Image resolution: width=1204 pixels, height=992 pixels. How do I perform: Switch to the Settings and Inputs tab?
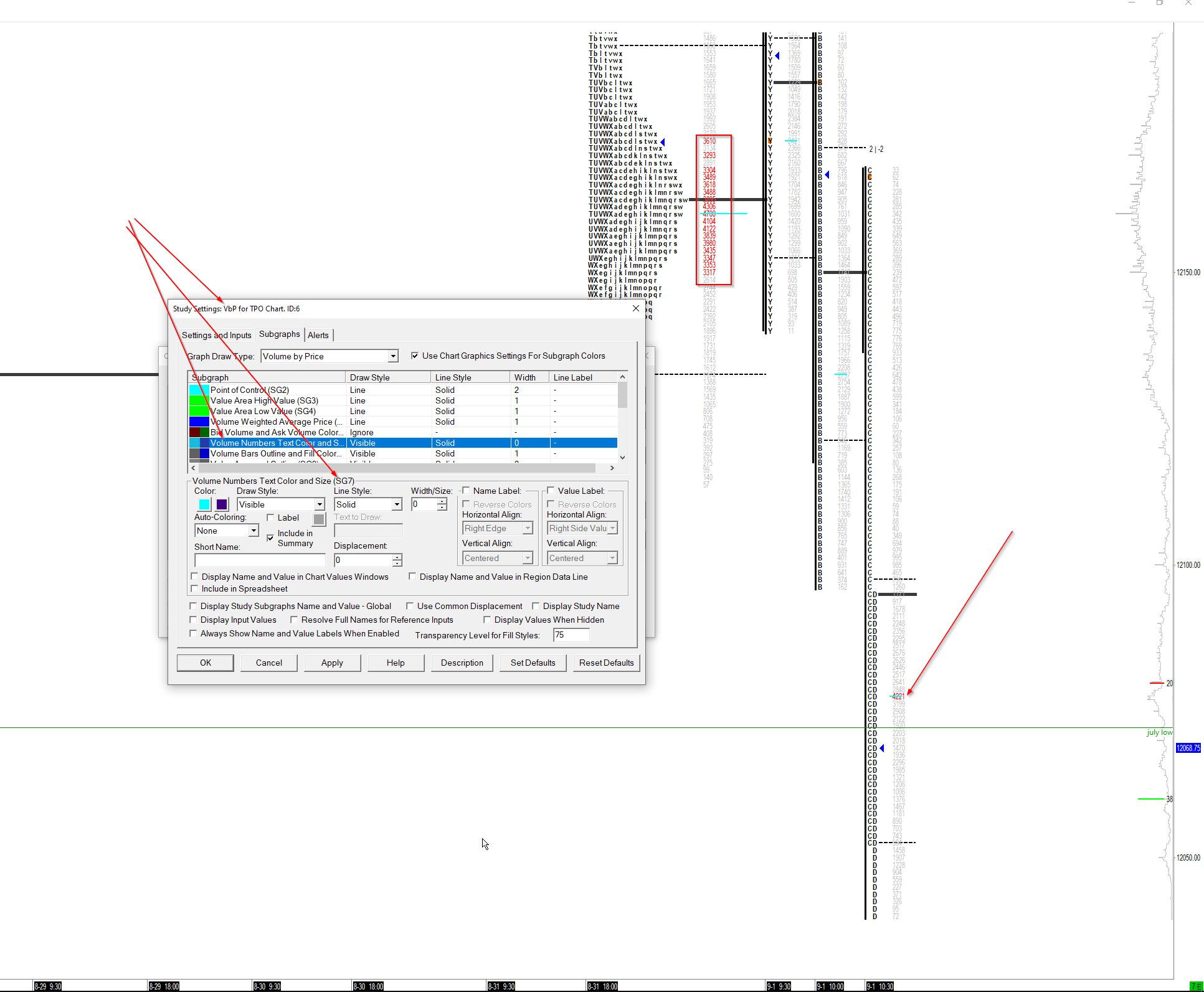point(216,335)
